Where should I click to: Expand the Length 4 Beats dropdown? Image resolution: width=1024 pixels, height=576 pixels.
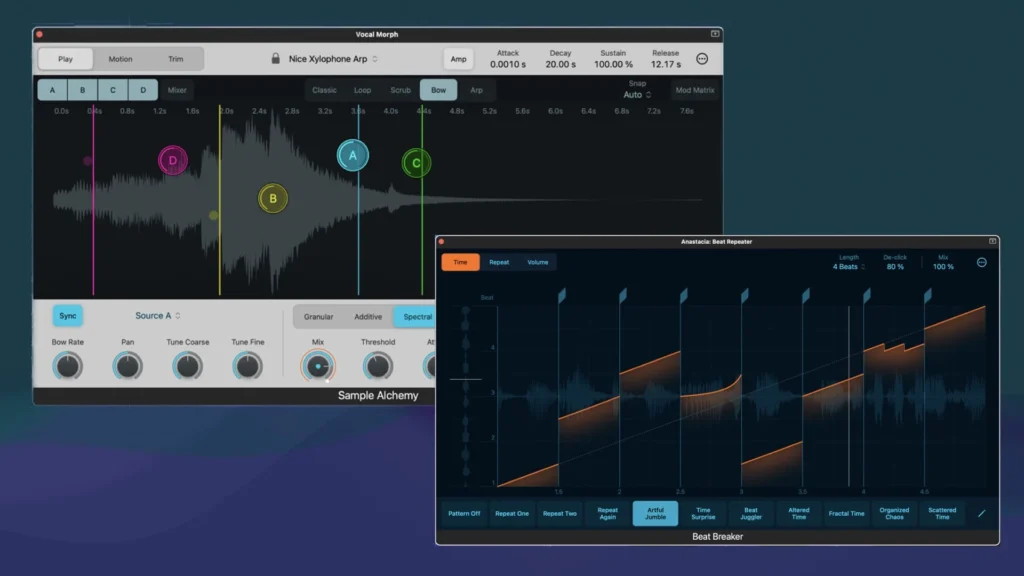click(x=848, y=267)
